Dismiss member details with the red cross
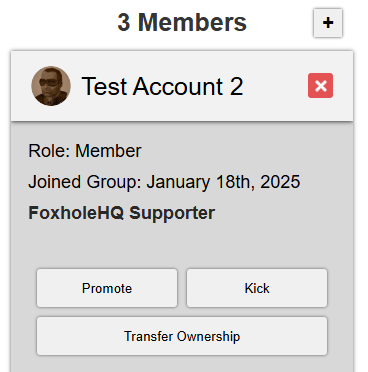This screenshot has height=372, width=368. 320,86
